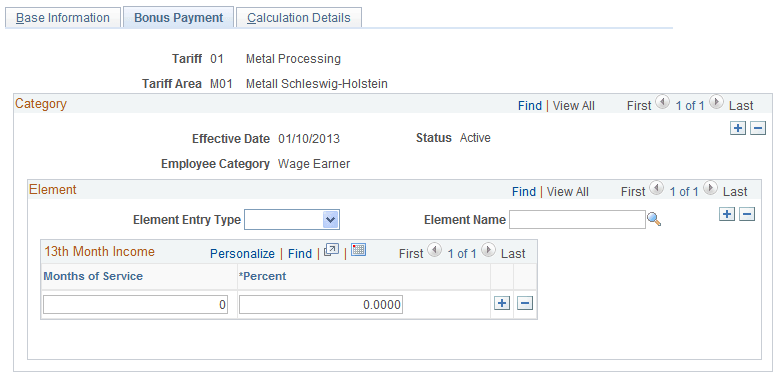Click First label in Category header
The height and width of the screenshot is (378, 779).
(639, 106)
